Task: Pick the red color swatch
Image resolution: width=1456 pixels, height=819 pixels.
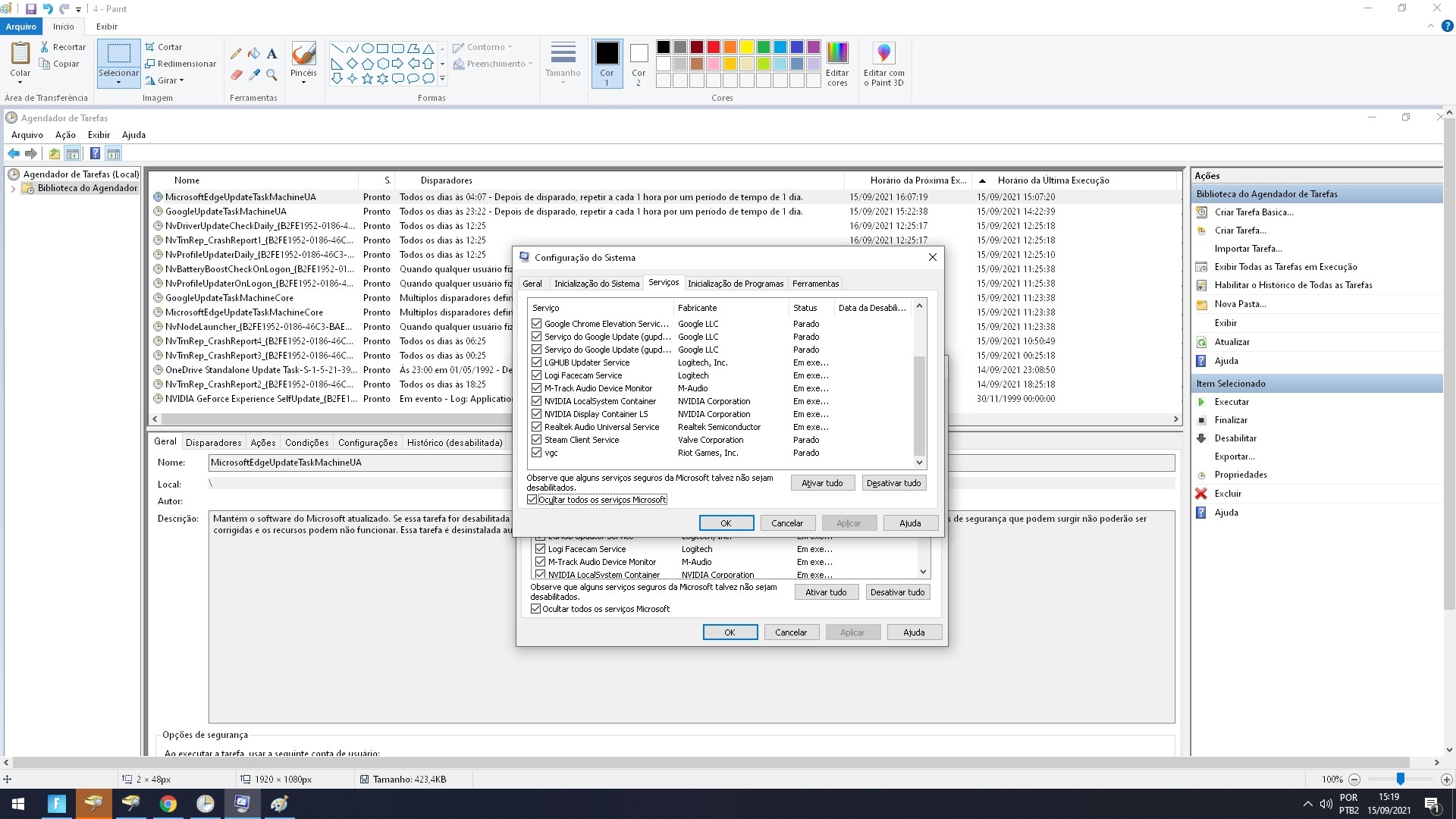Action: click(x=713, y=47)
